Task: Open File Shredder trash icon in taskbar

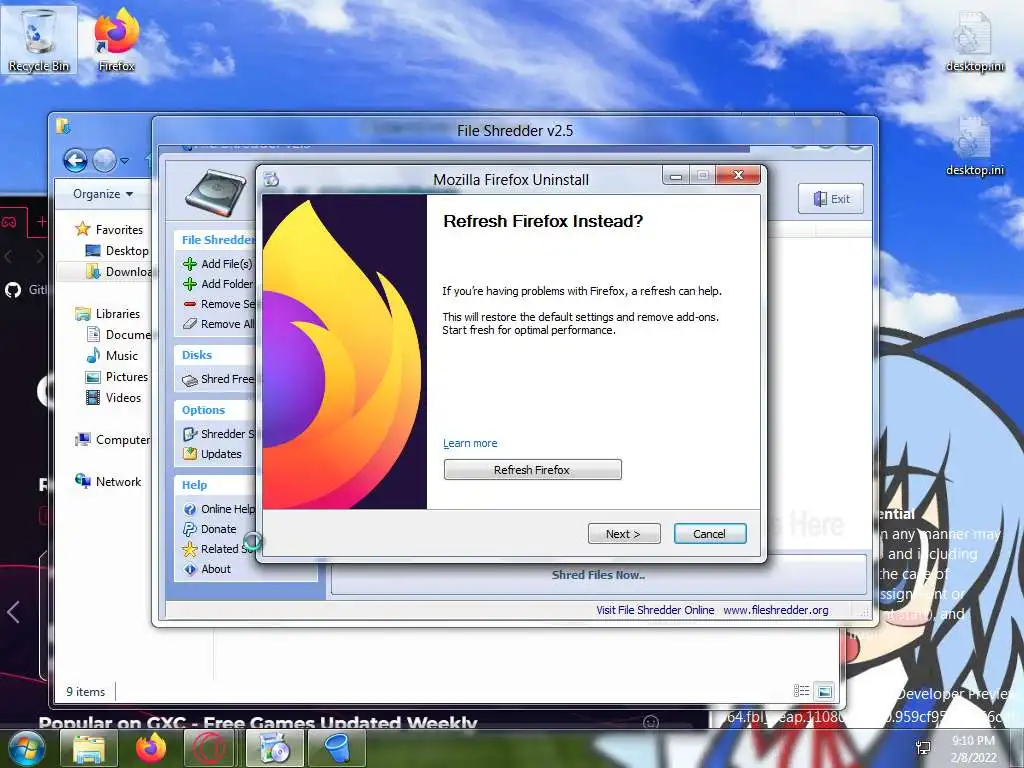Action: coord(336,748)
